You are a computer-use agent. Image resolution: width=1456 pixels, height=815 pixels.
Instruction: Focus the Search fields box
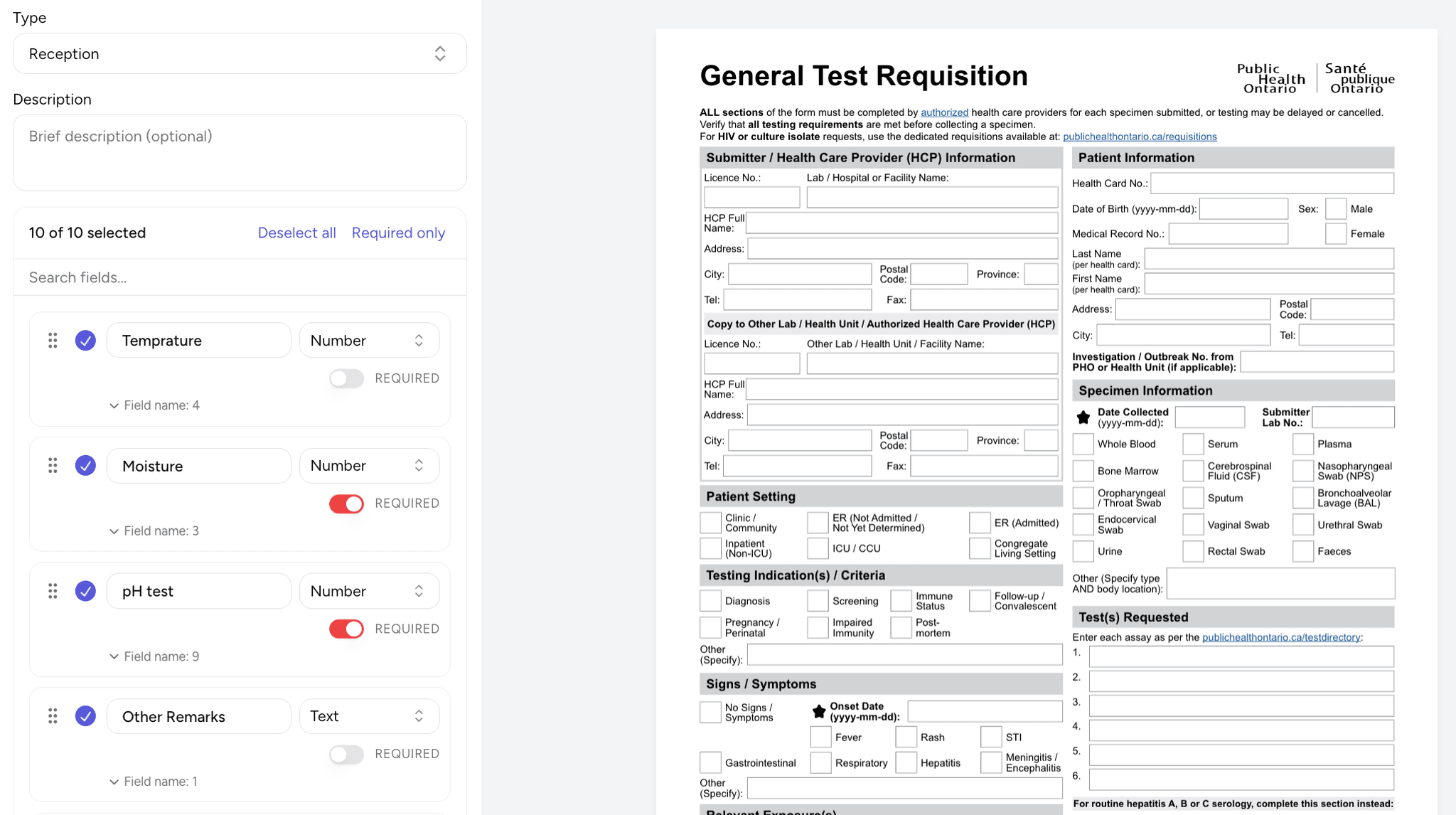click(x=240, y=277)
